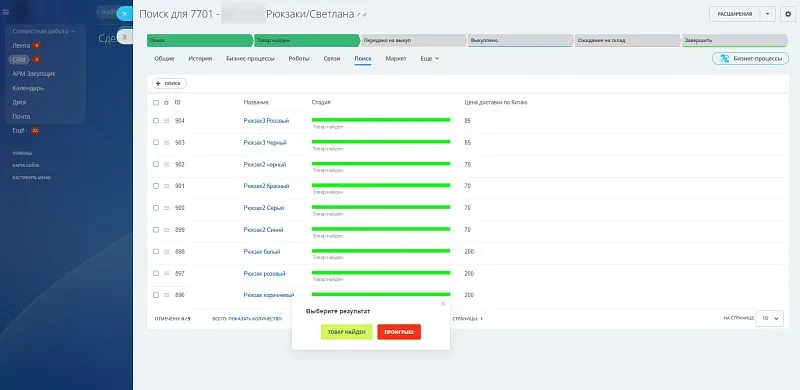Click the Бизнес-процессы button with icon
This screenshot has height=390, width=800.
coord(750,59)
